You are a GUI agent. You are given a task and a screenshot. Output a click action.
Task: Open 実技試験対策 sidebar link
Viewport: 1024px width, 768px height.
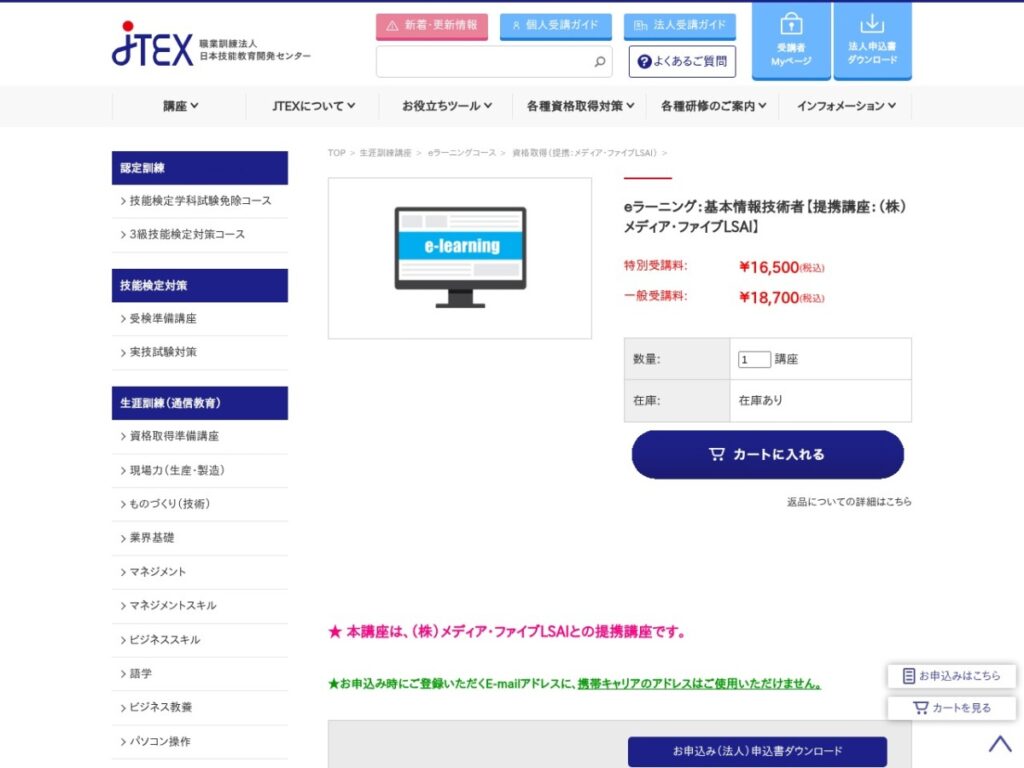tap(200, 352)
